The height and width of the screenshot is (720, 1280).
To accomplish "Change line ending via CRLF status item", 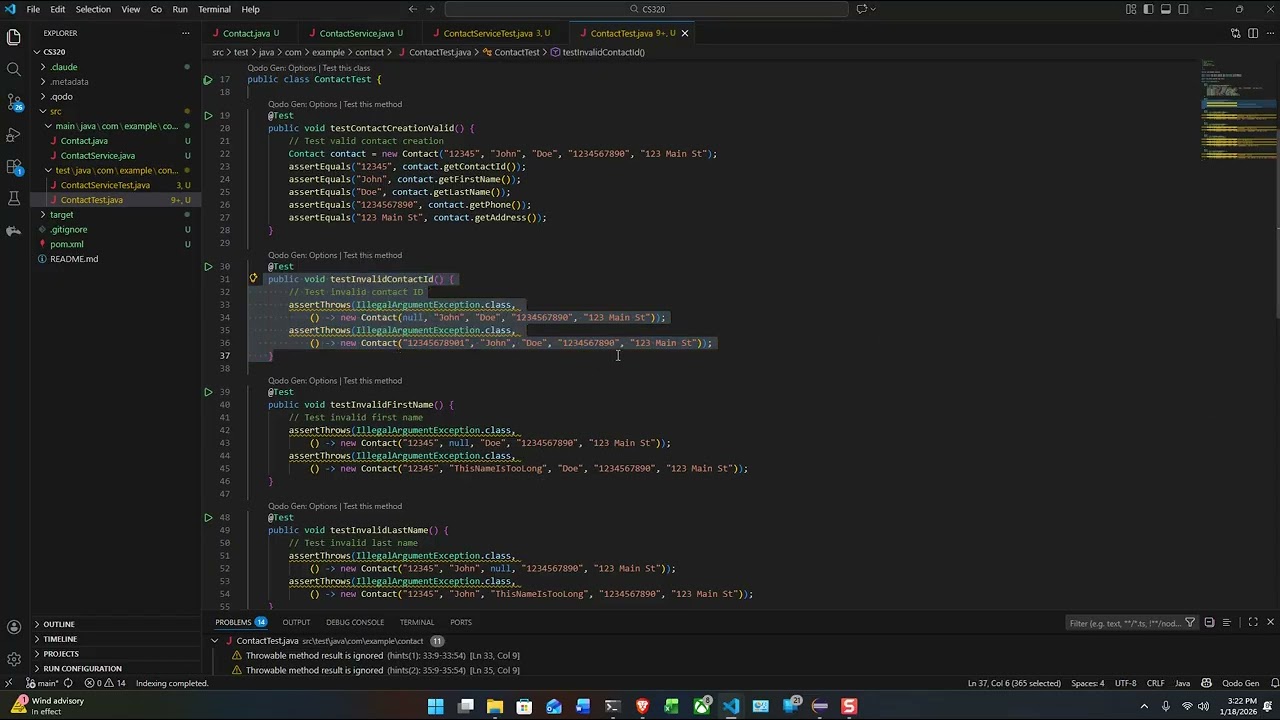I will (1155, 683).
